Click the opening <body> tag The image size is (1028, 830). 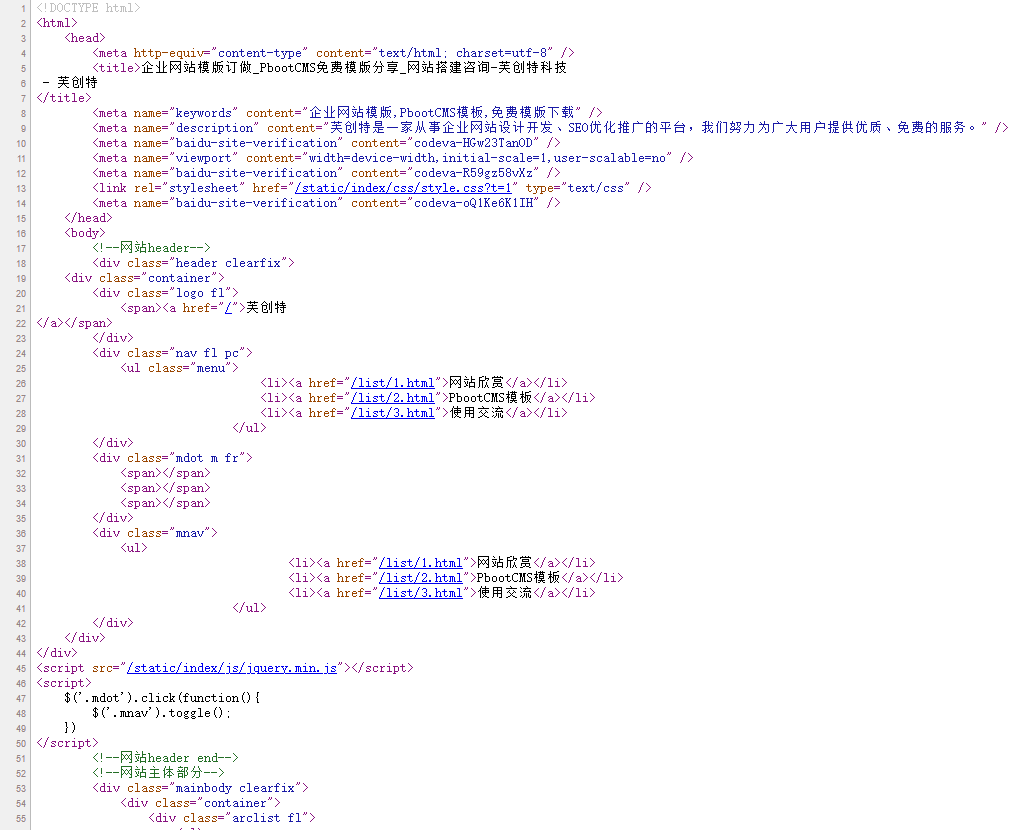coord(85,233)
